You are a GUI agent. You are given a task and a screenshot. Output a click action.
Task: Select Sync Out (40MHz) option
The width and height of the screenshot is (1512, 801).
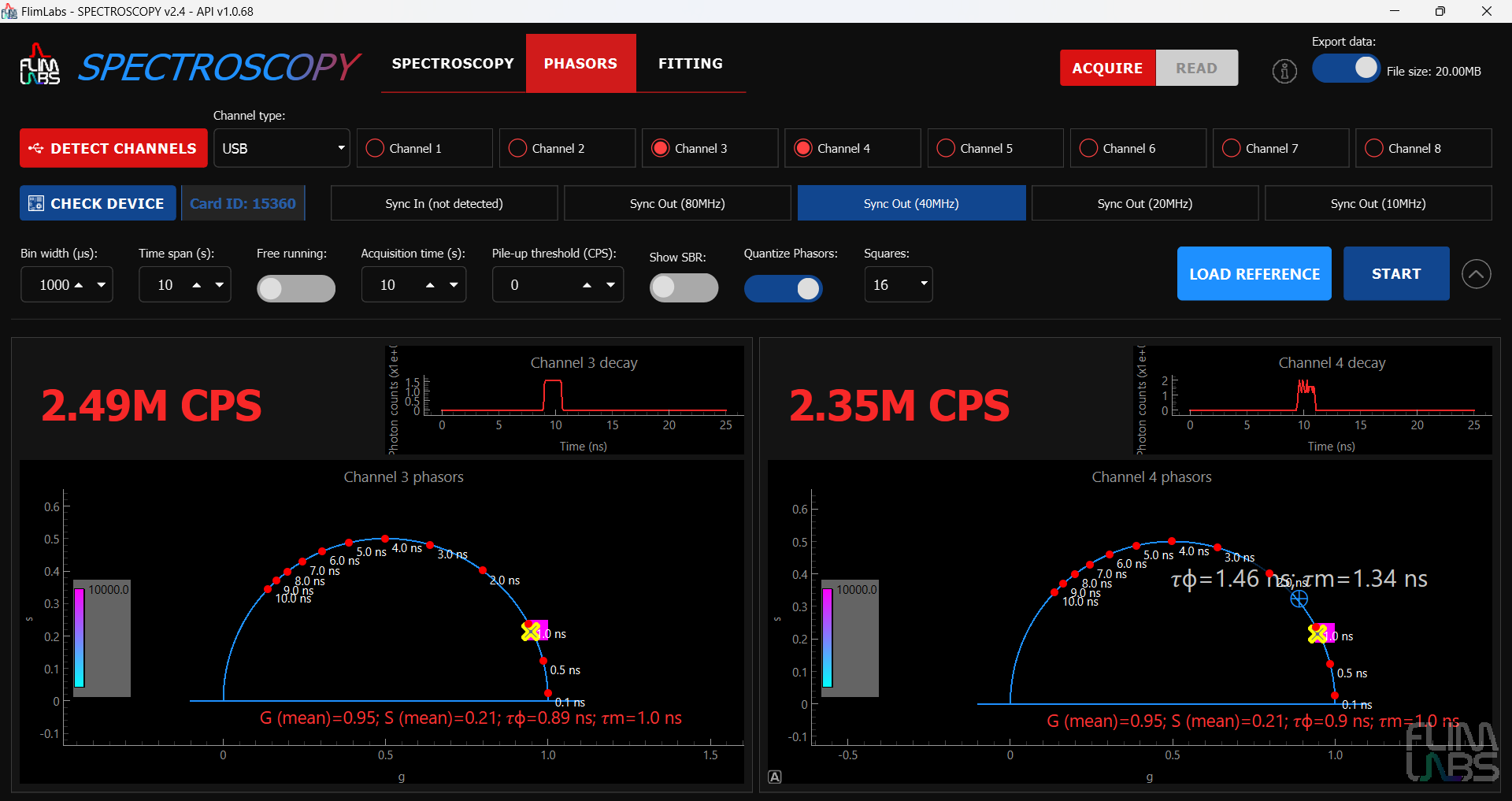click(x=911, y=203)
